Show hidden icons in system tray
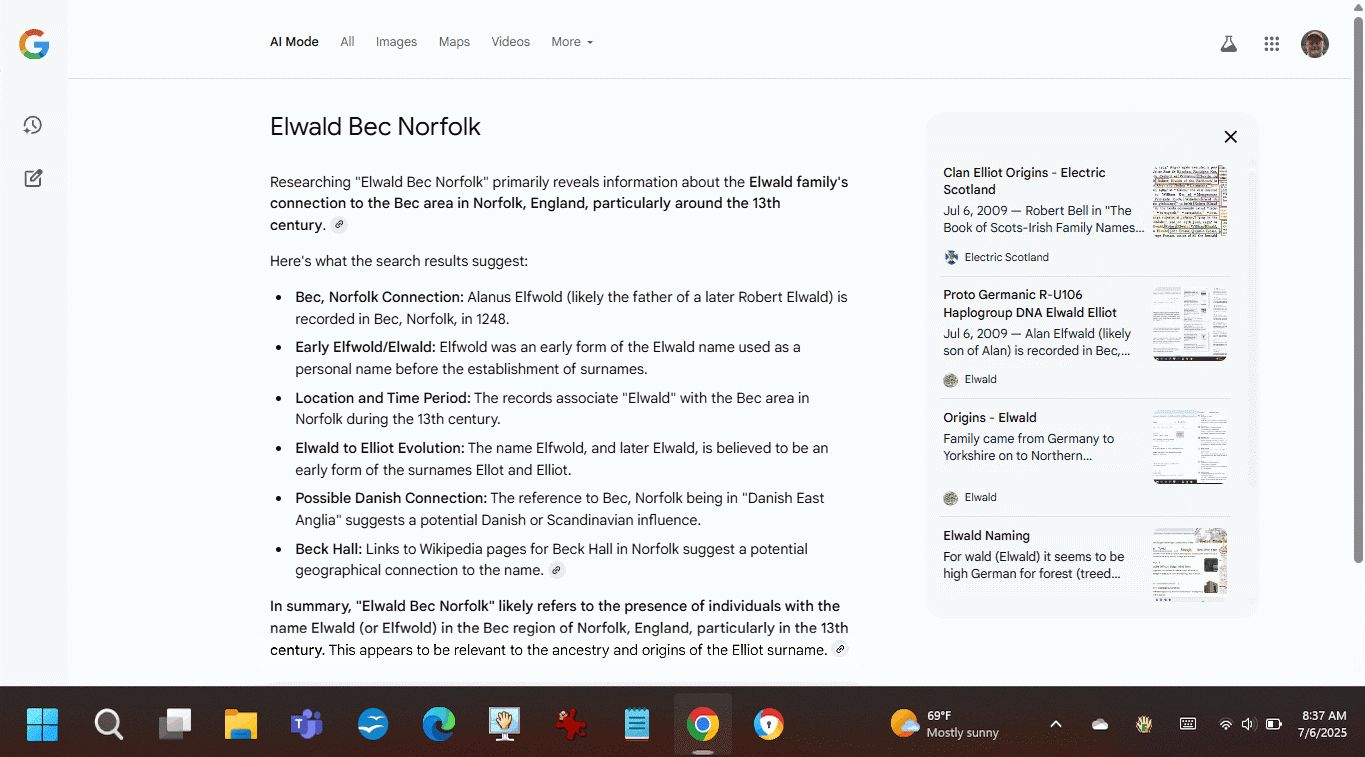This screenshot has height=757, width=1365. 1055,724
